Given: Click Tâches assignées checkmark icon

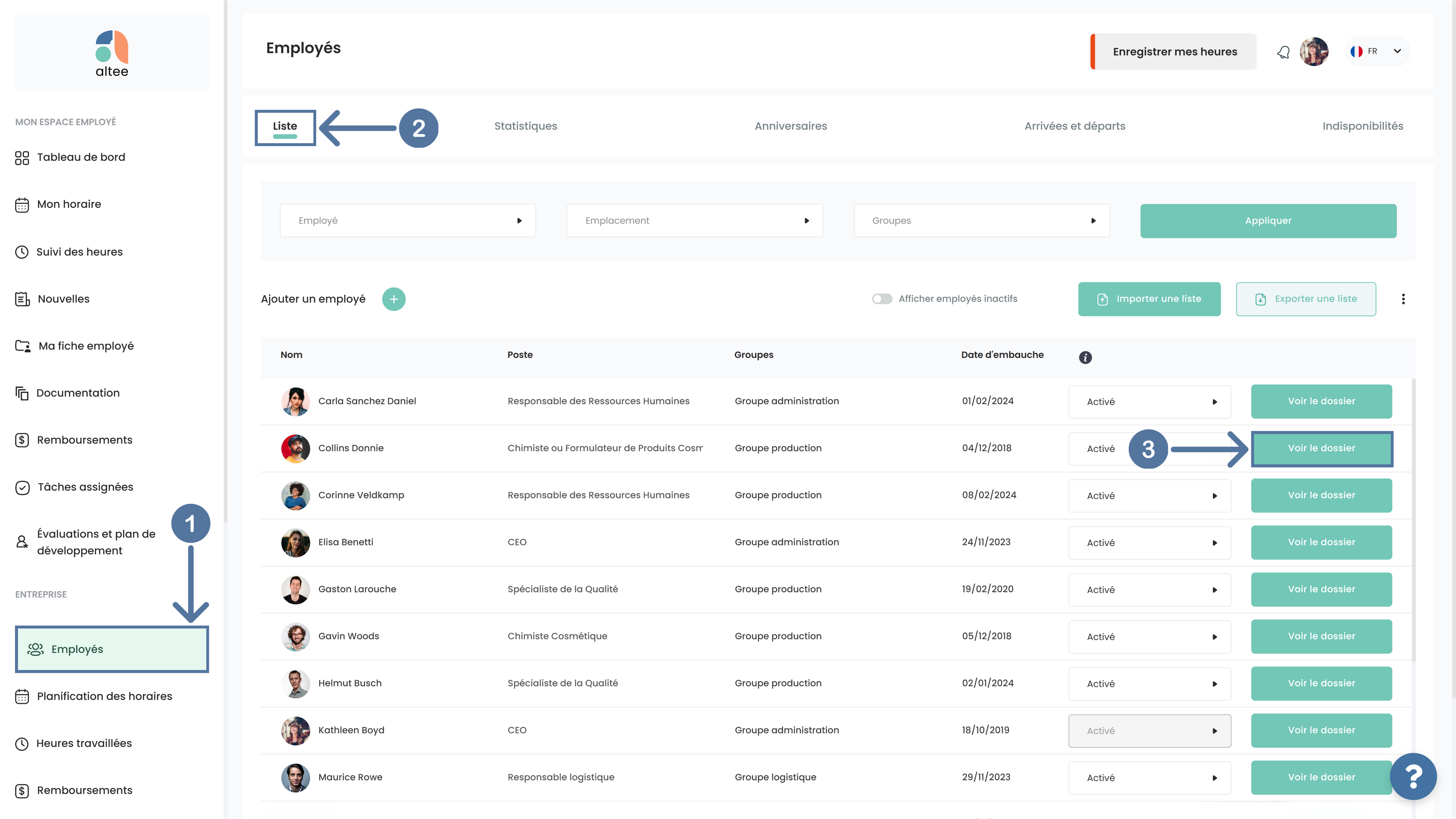Looking at the screenshot, I should coord(22,487).
